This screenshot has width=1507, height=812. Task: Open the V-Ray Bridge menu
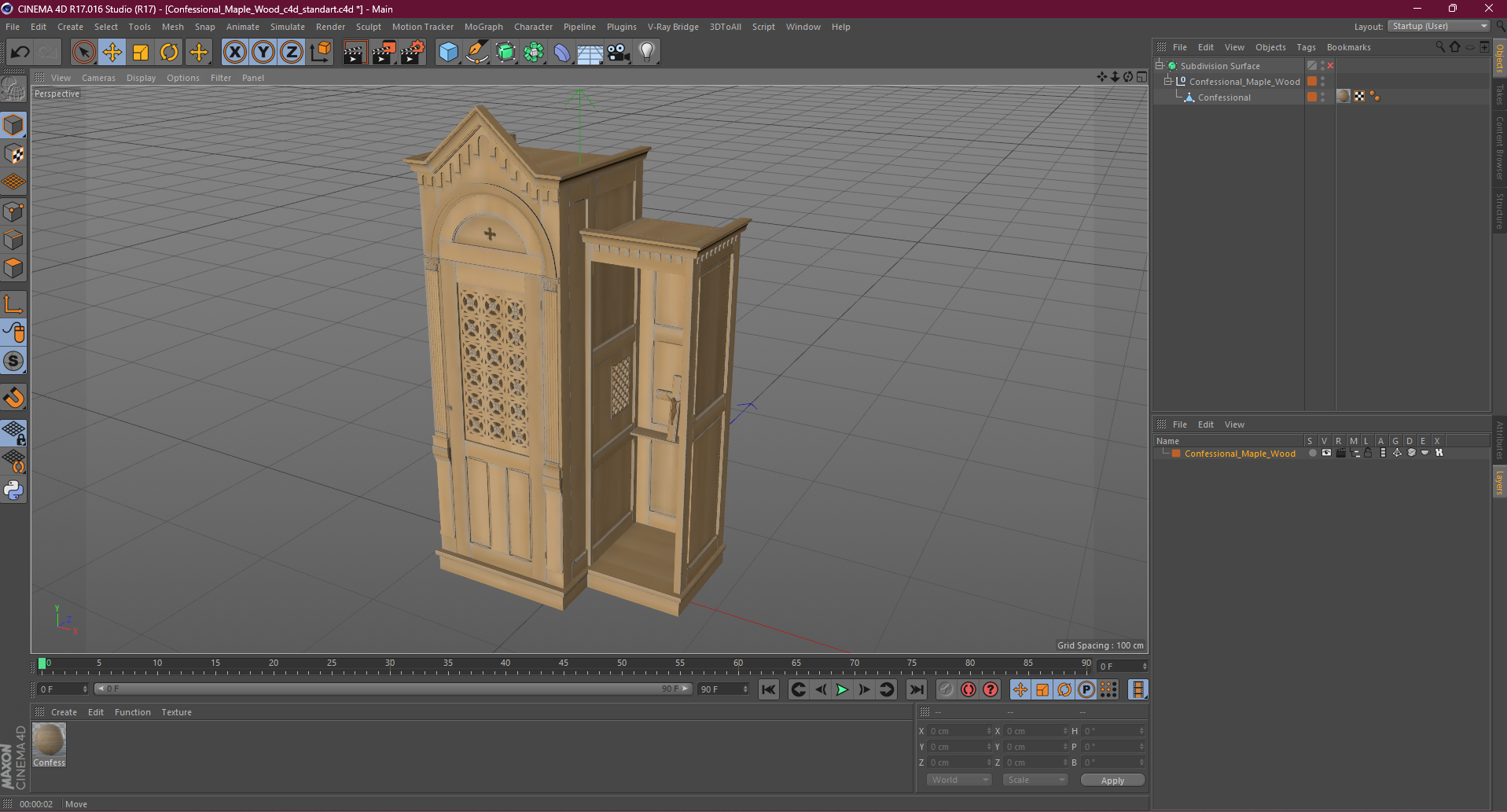point(673,27)
